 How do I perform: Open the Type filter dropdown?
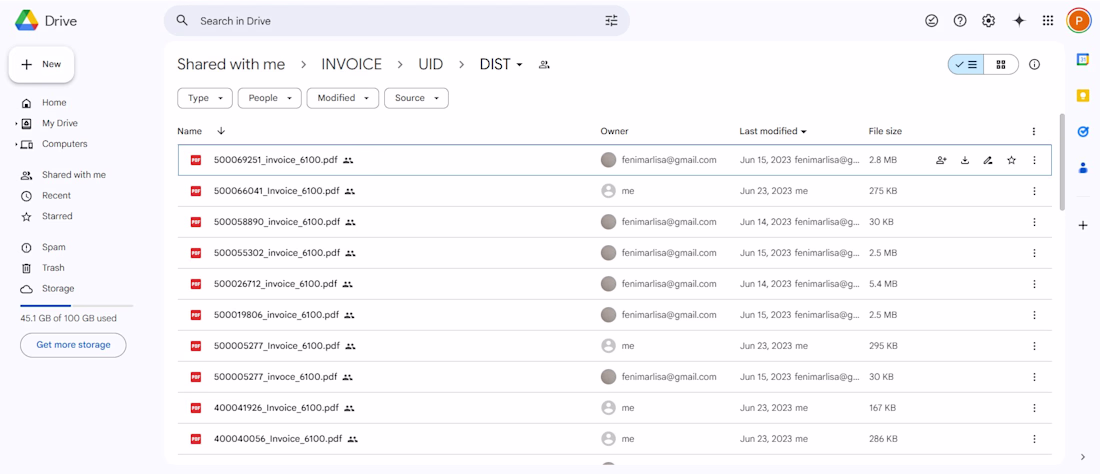(x=205, y=98)
